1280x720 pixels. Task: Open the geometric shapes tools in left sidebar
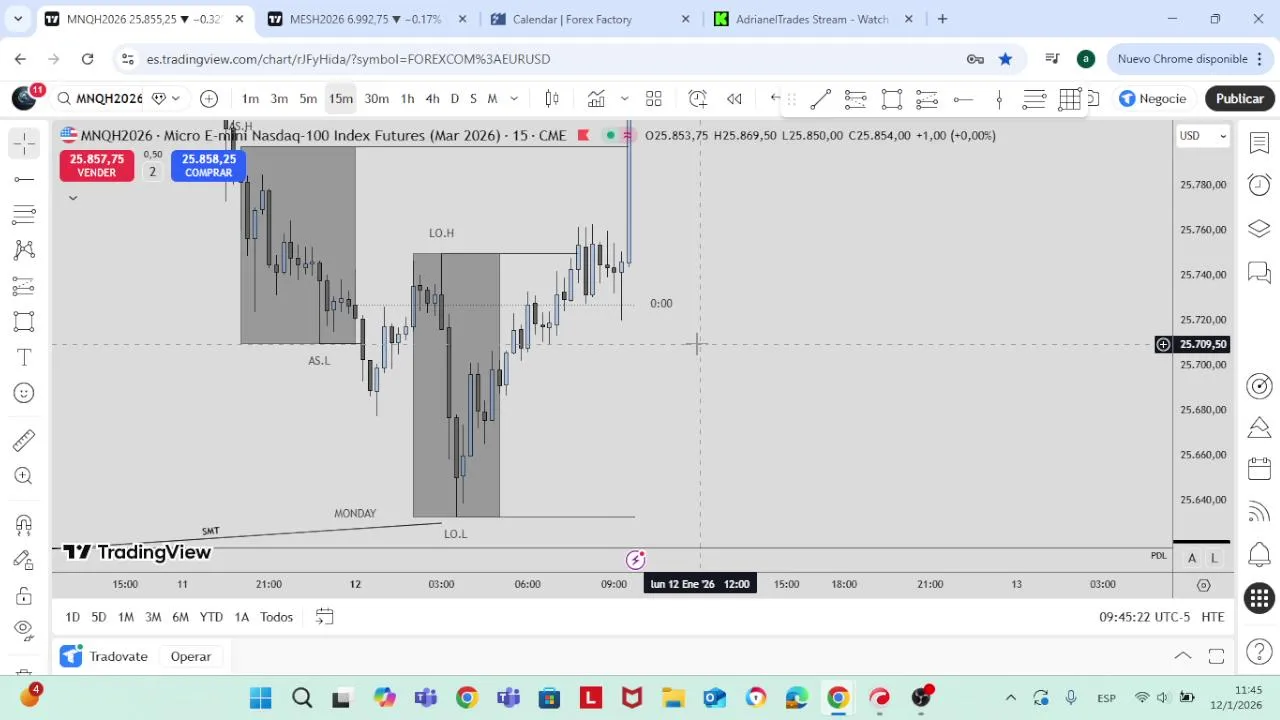coord(24,322)
